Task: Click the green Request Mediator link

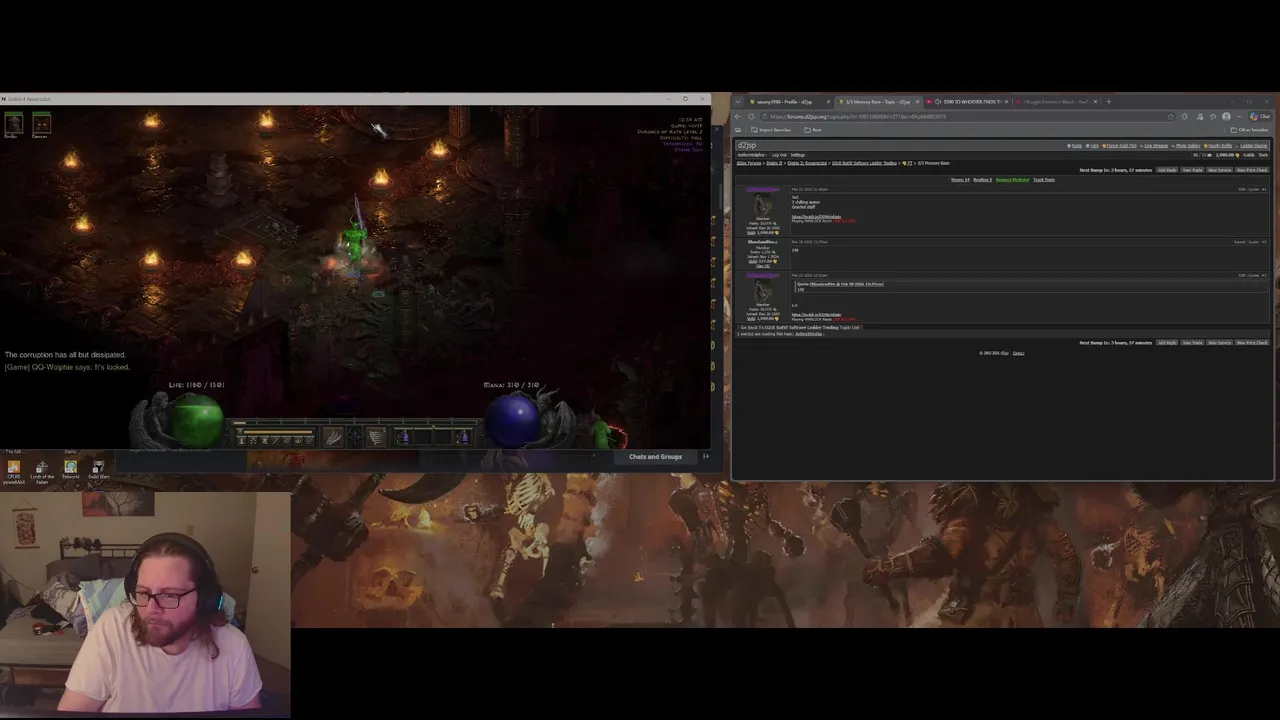Action: pos(1012,180)
